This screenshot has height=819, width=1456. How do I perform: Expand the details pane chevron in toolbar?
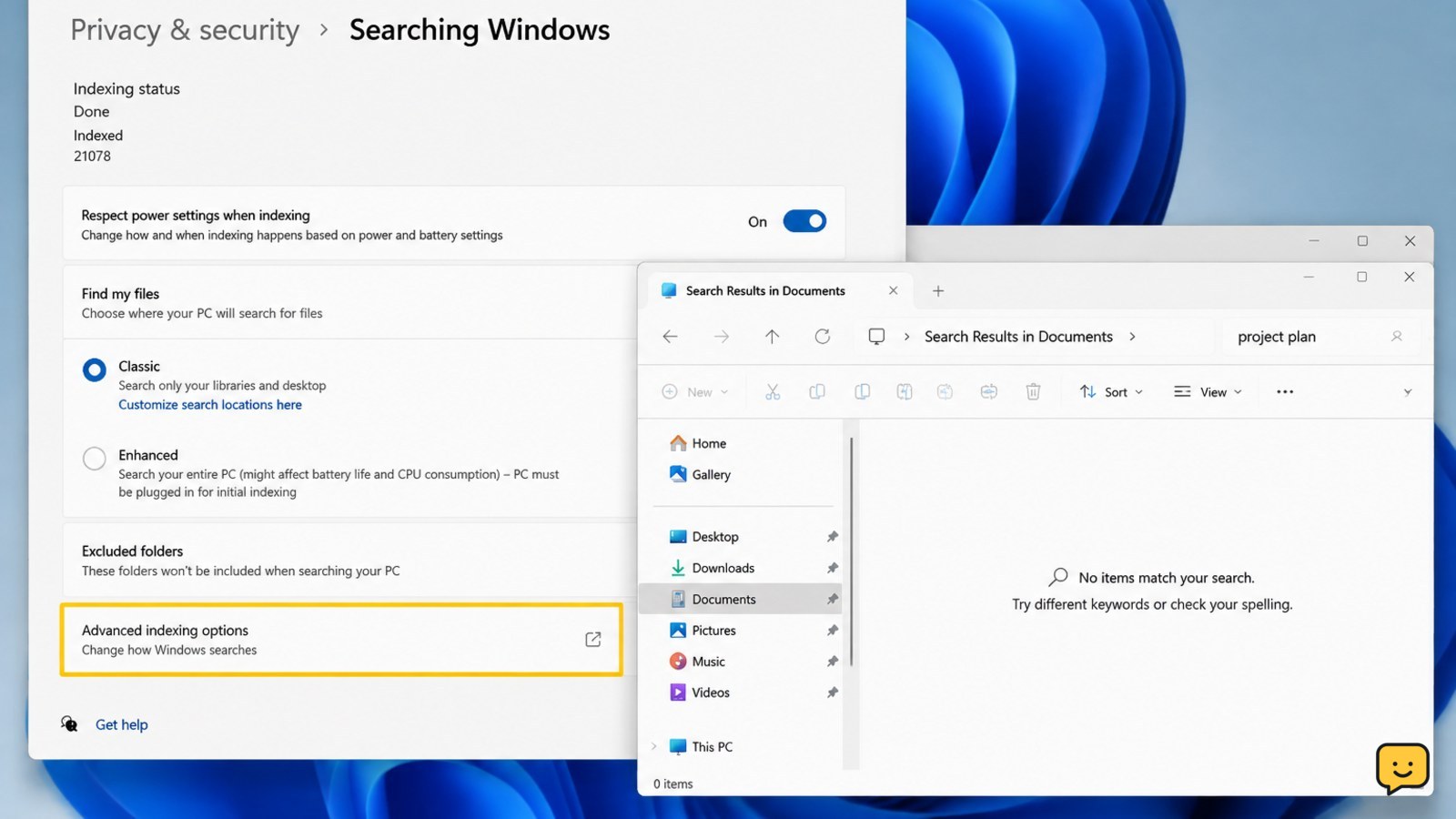[1408, 392]
